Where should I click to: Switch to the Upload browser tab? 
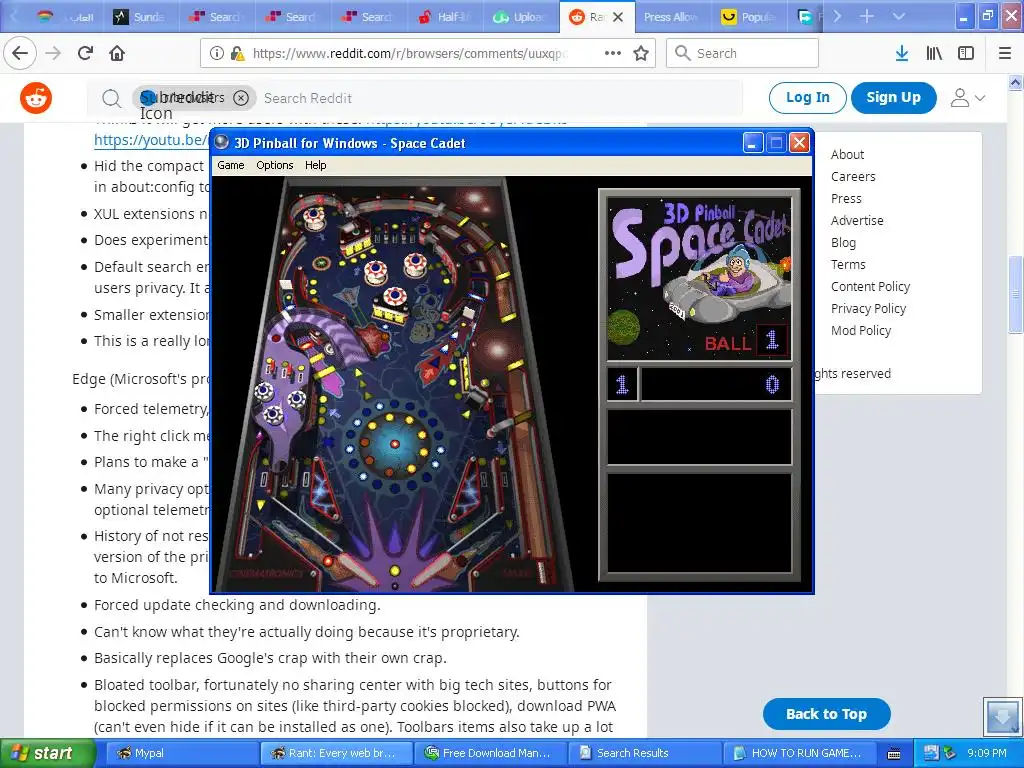[x=520, y=17]
